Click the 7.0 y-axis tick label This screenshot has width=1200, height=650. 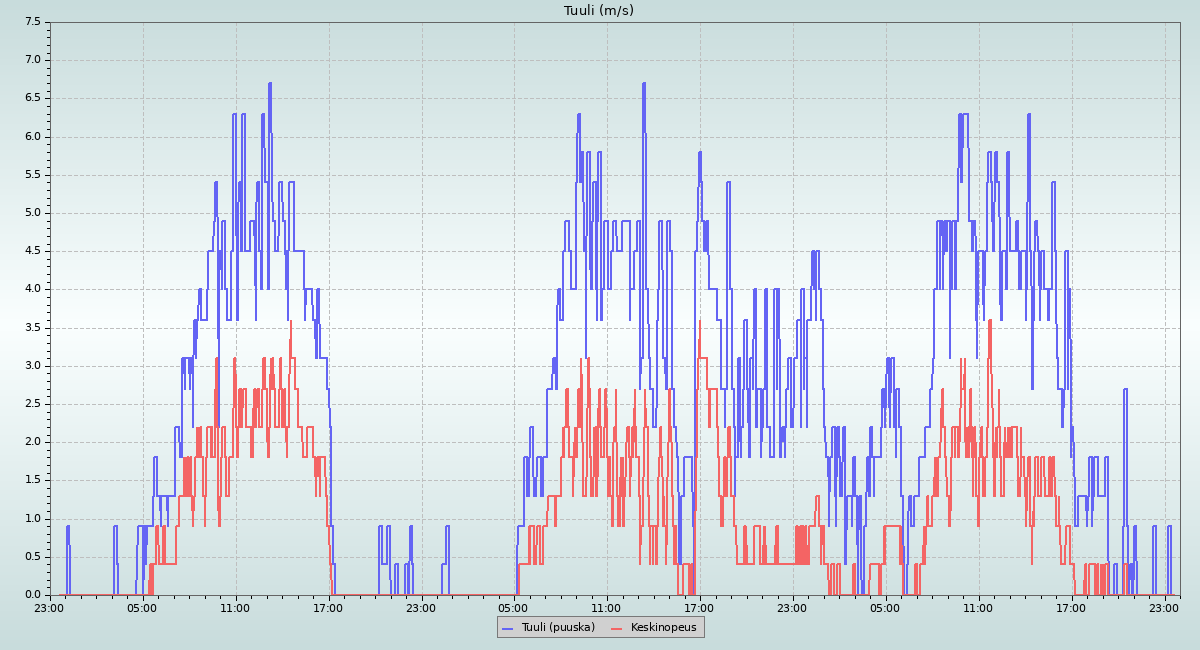click(32, 60)
